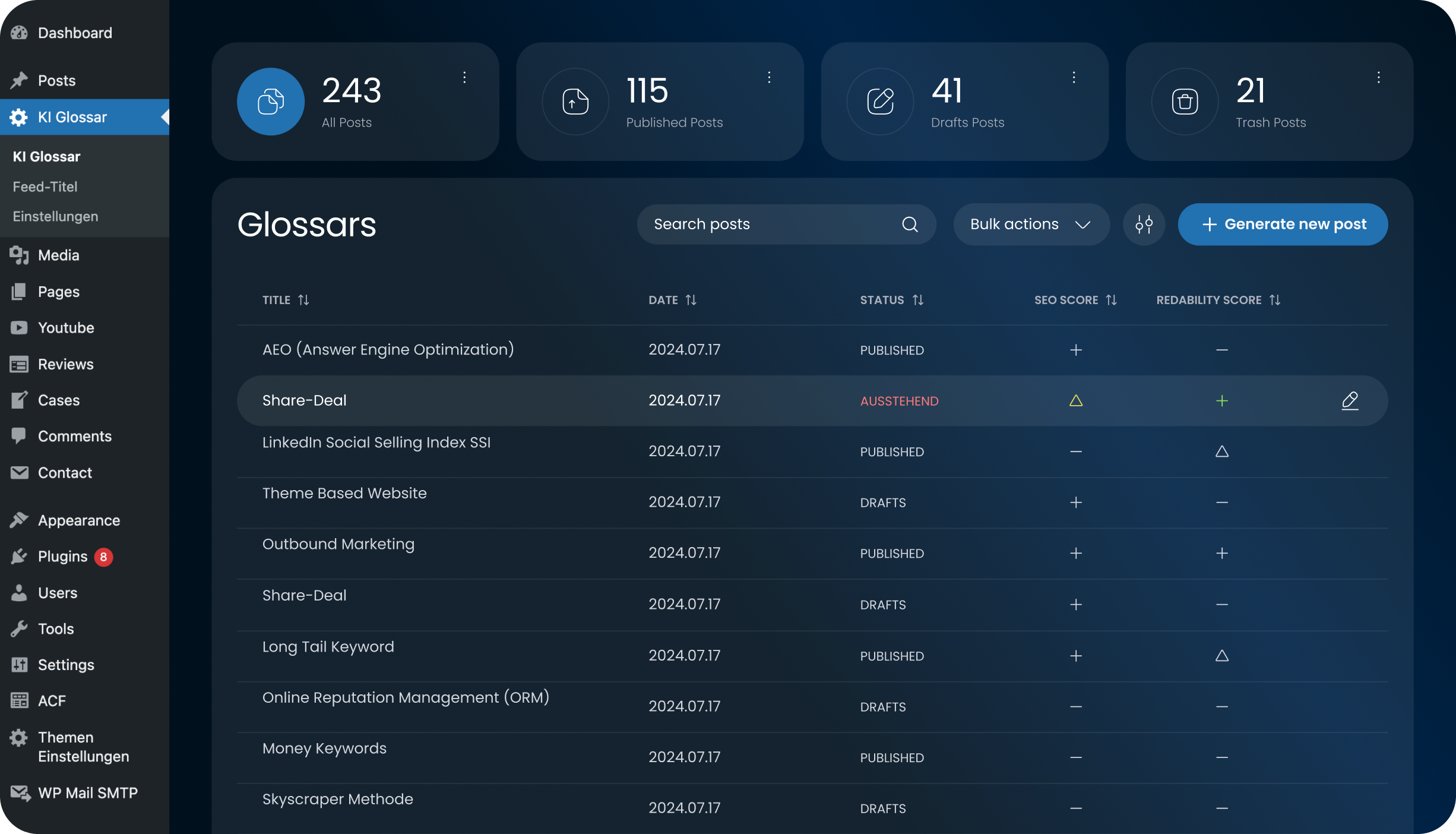Click the Youtube sidebar icon
The image size is (1456, 834).
point(19,327)
